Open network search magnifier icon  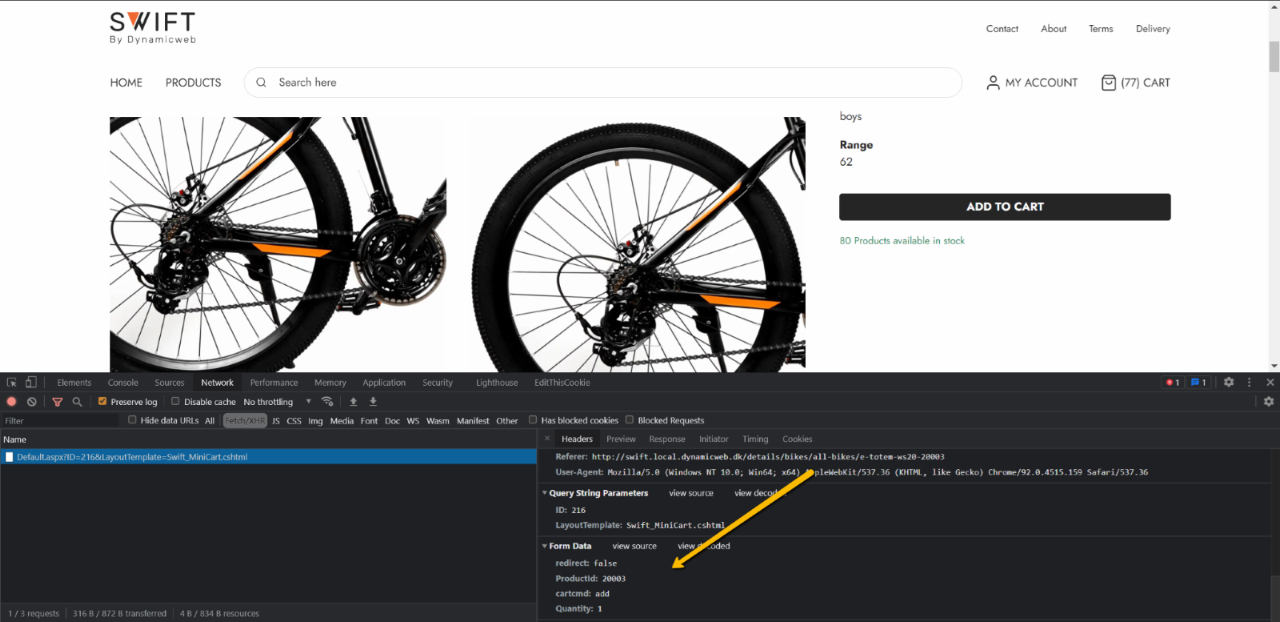point(77,402)
